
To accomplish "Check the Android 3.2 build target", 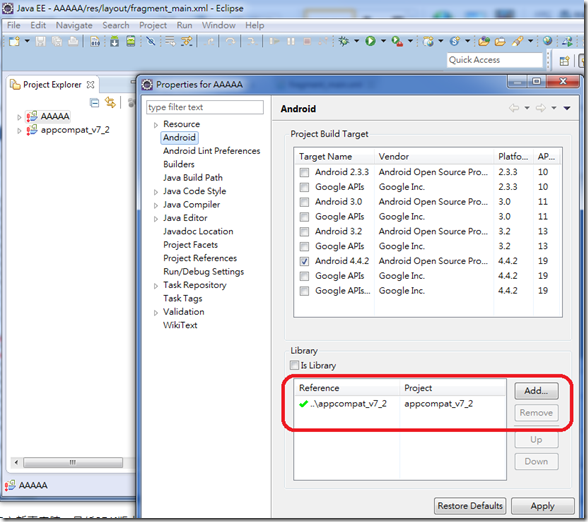I will tap(304, 231).
